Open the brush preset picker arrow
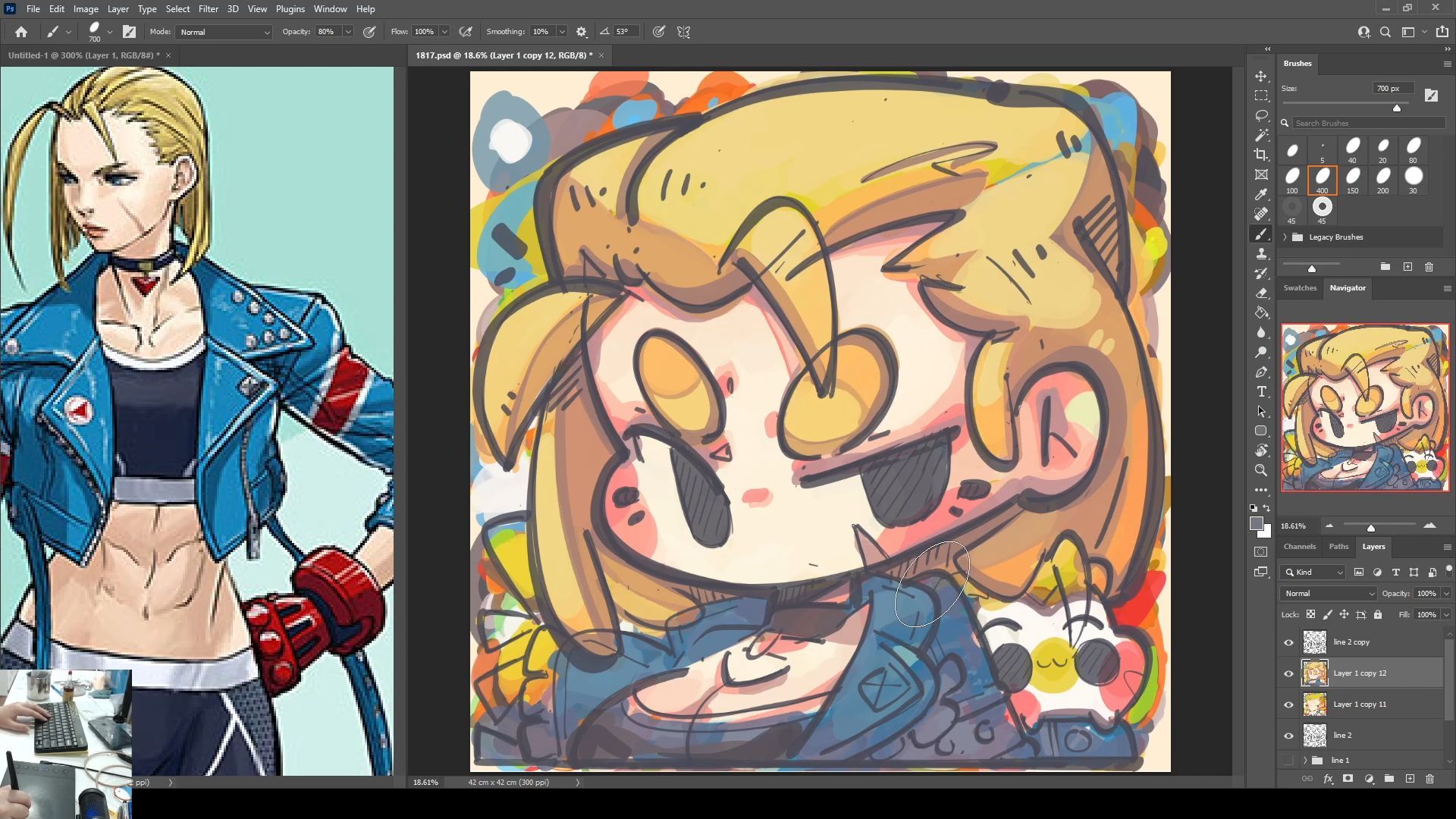Viewport: 1456px width, 819px height. click(x=110, y=32)
